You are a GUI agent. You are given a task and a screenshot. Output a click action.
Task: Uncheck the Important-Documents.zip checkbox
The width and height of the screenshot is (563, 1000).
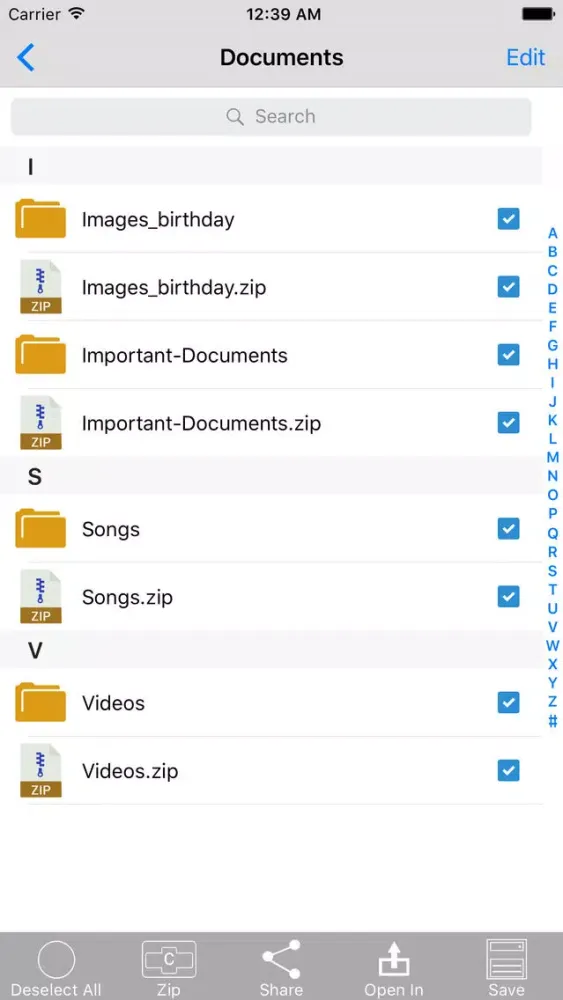(508, 423)
